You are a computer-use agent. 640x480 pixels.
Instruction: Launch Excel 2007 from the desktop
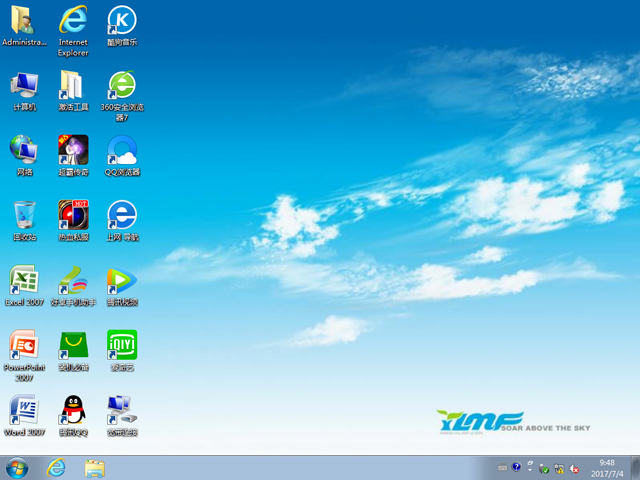(24, 281)
